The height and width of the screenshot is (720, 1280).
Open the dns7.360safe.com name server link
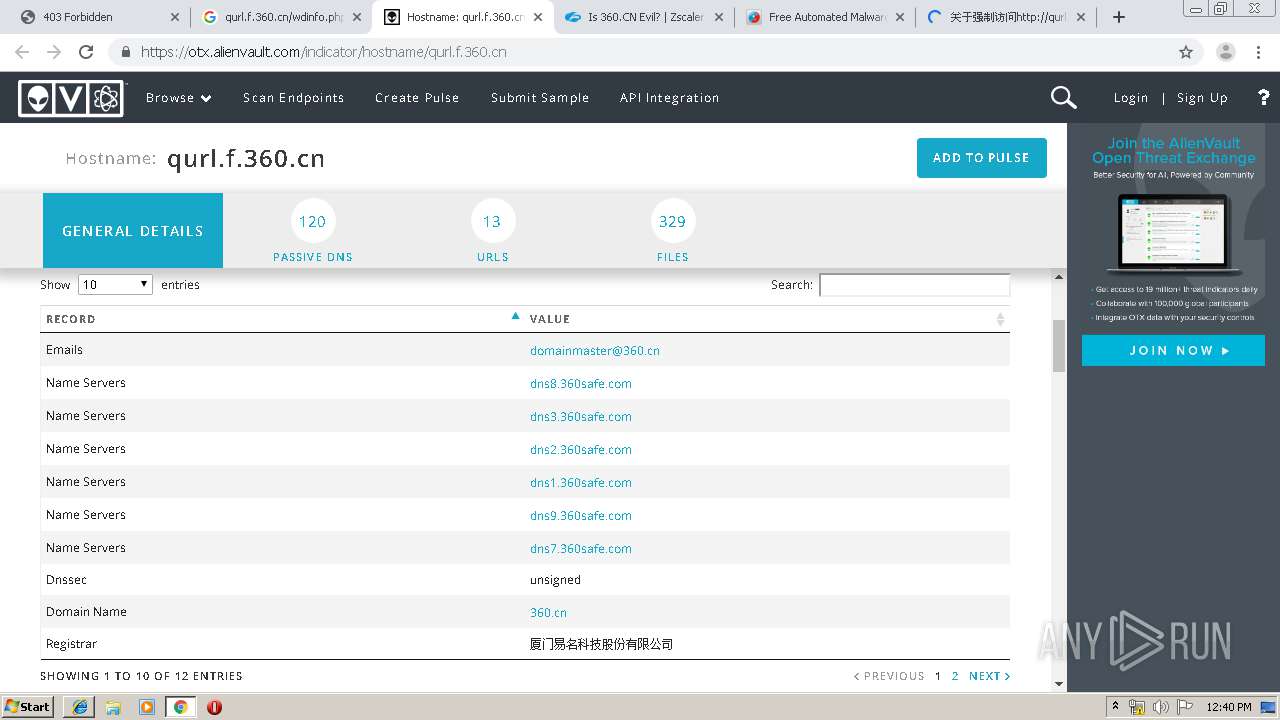coord(581,549)
